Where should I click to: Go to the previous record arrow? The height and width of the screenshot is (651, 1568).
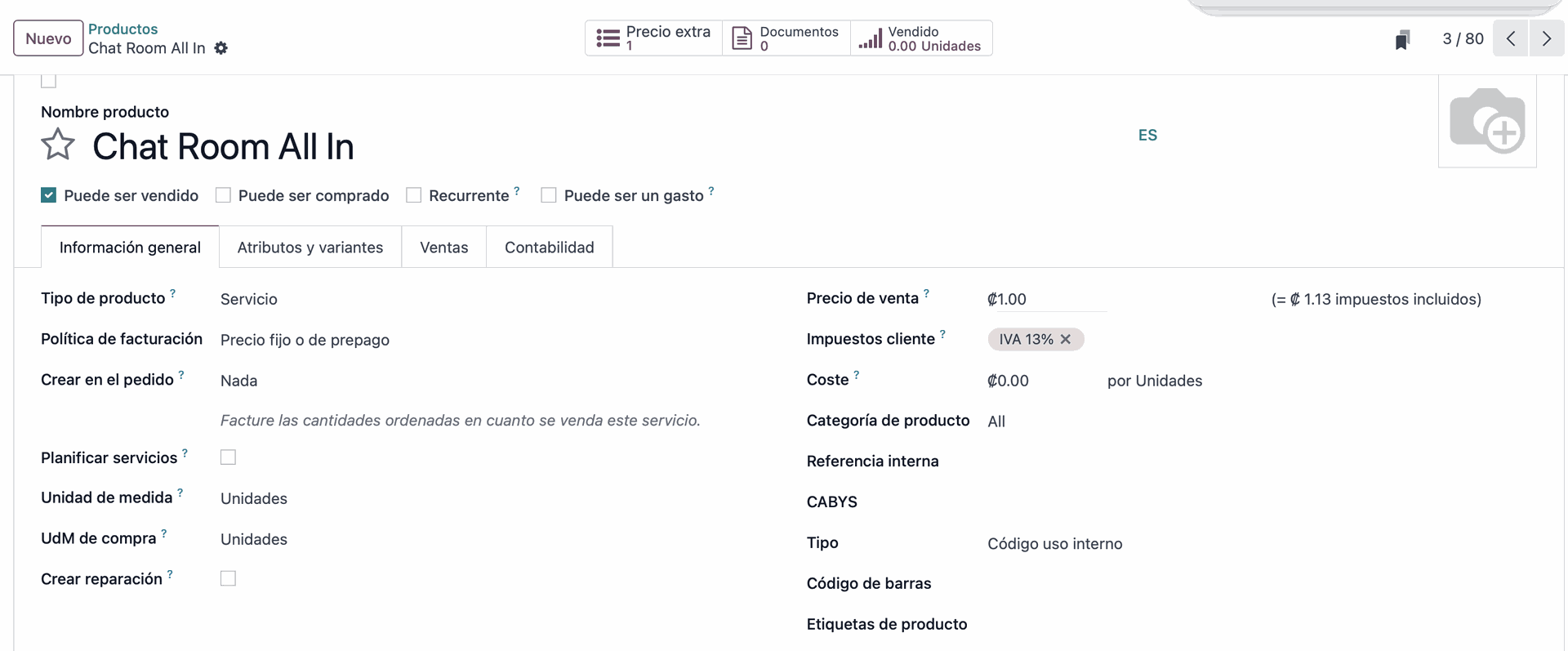1511,38
